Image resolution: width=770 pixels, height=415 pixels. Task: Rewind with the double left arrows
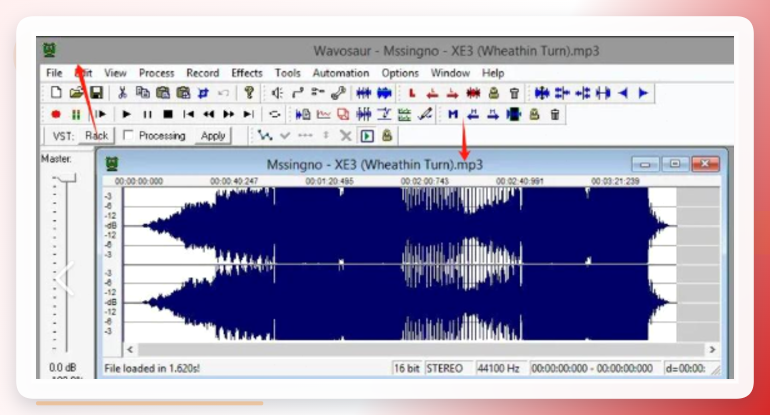[x=209, y=114]
